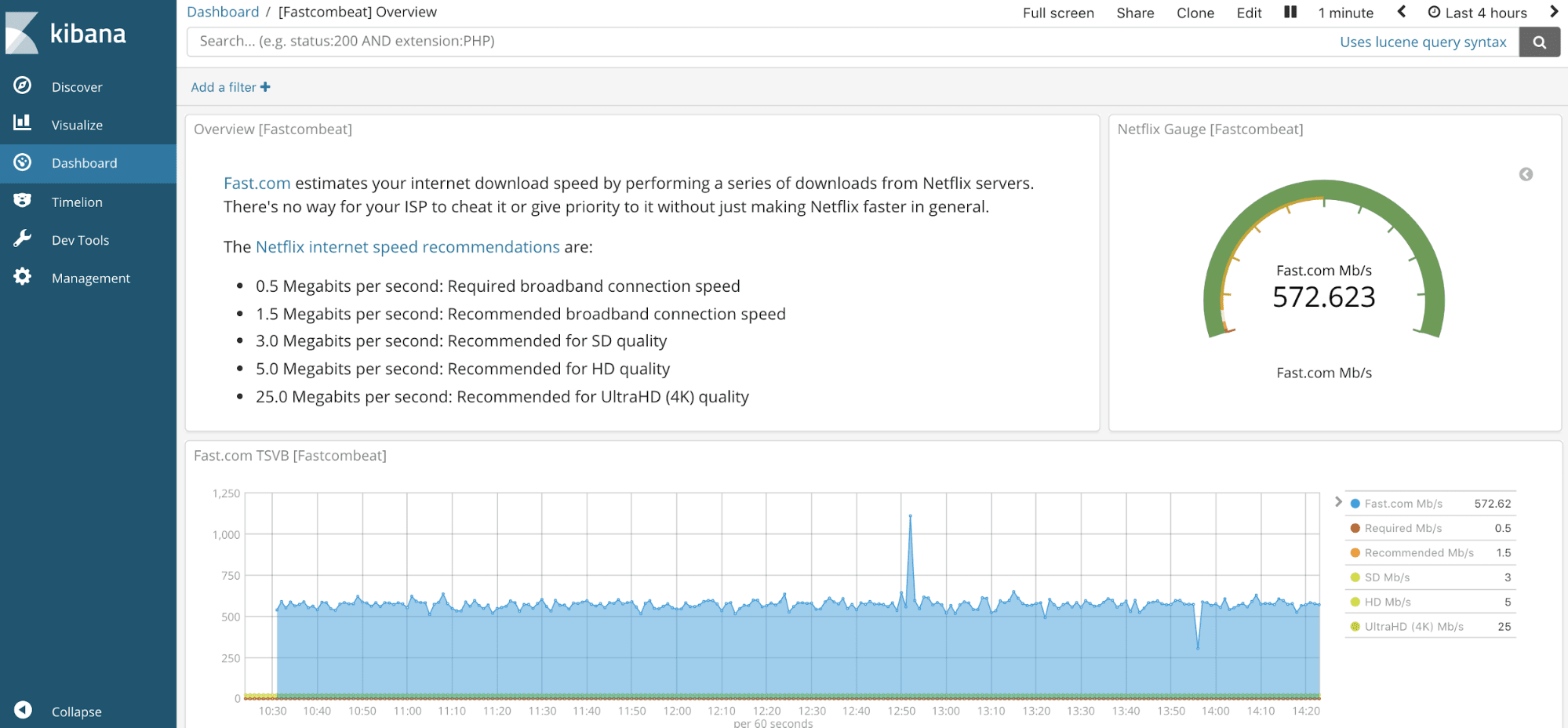Open Dev Tools via the wrench icon

tap(23, 238)
